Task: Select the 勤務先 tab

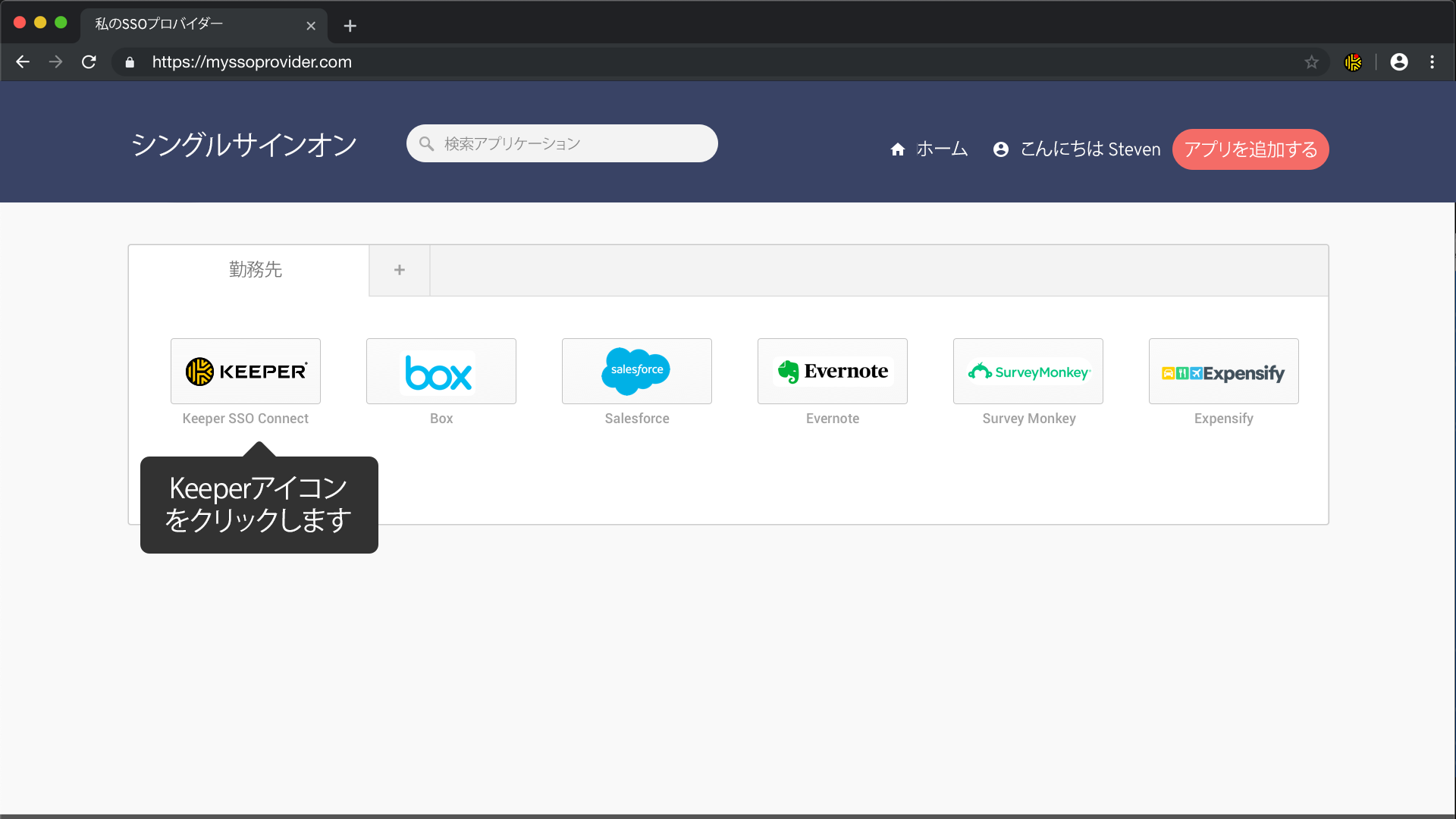Action: point(255,270)
